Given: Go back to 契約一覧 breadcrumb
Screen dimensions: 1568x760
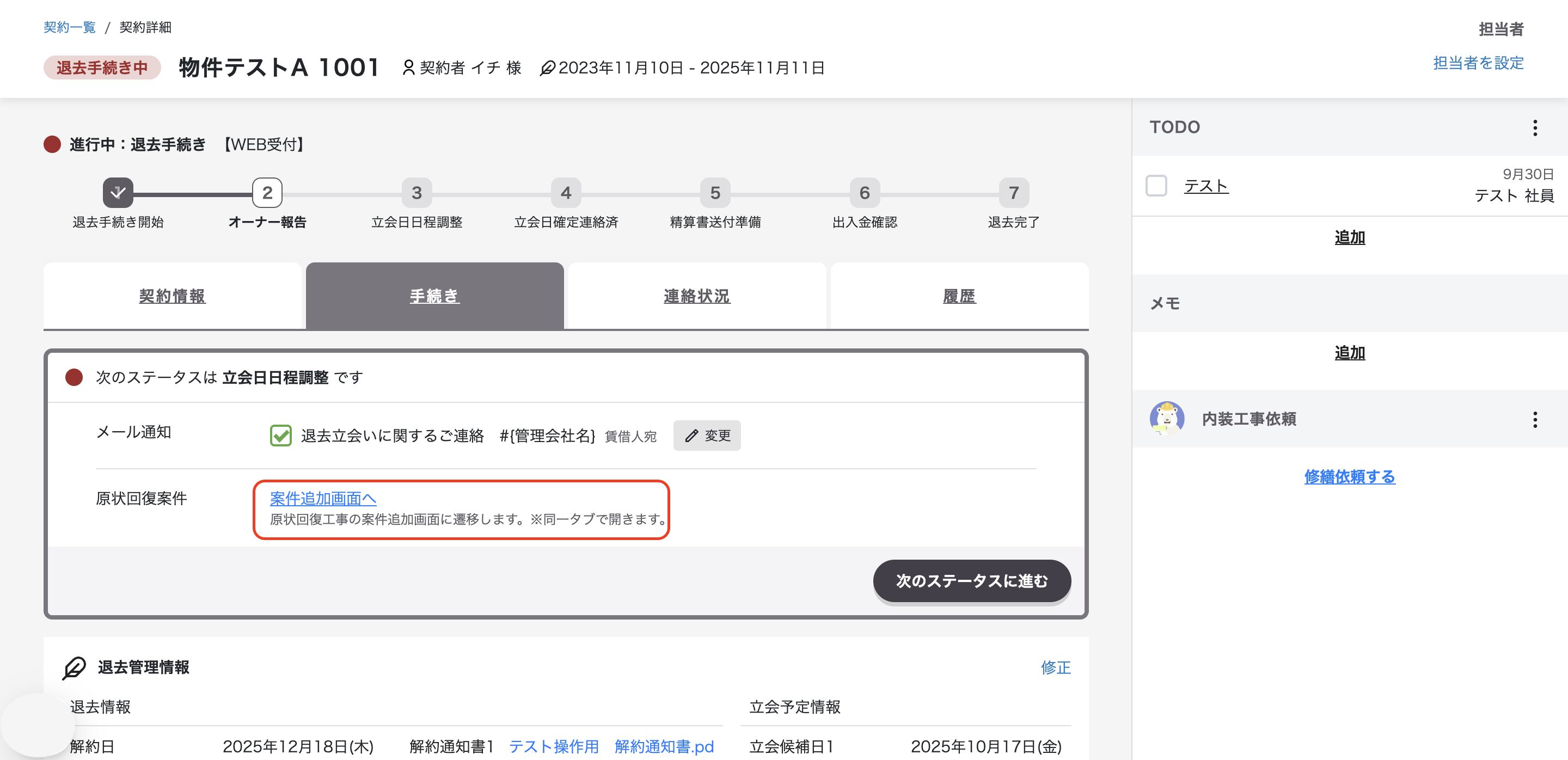Looking at the screenshot, I should (69, 27).
